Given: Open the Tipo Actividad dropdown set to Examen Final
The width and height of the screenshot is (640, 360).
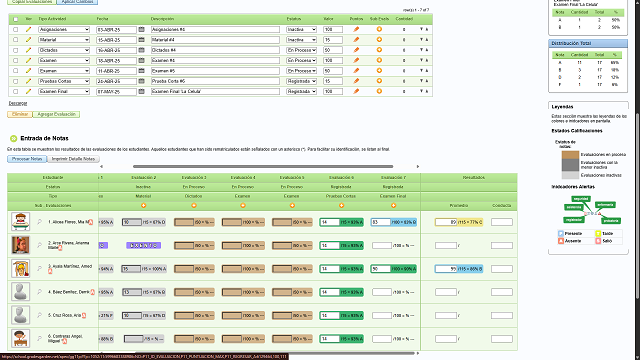Looking at the screenshot, I should [x=64, y=91].
